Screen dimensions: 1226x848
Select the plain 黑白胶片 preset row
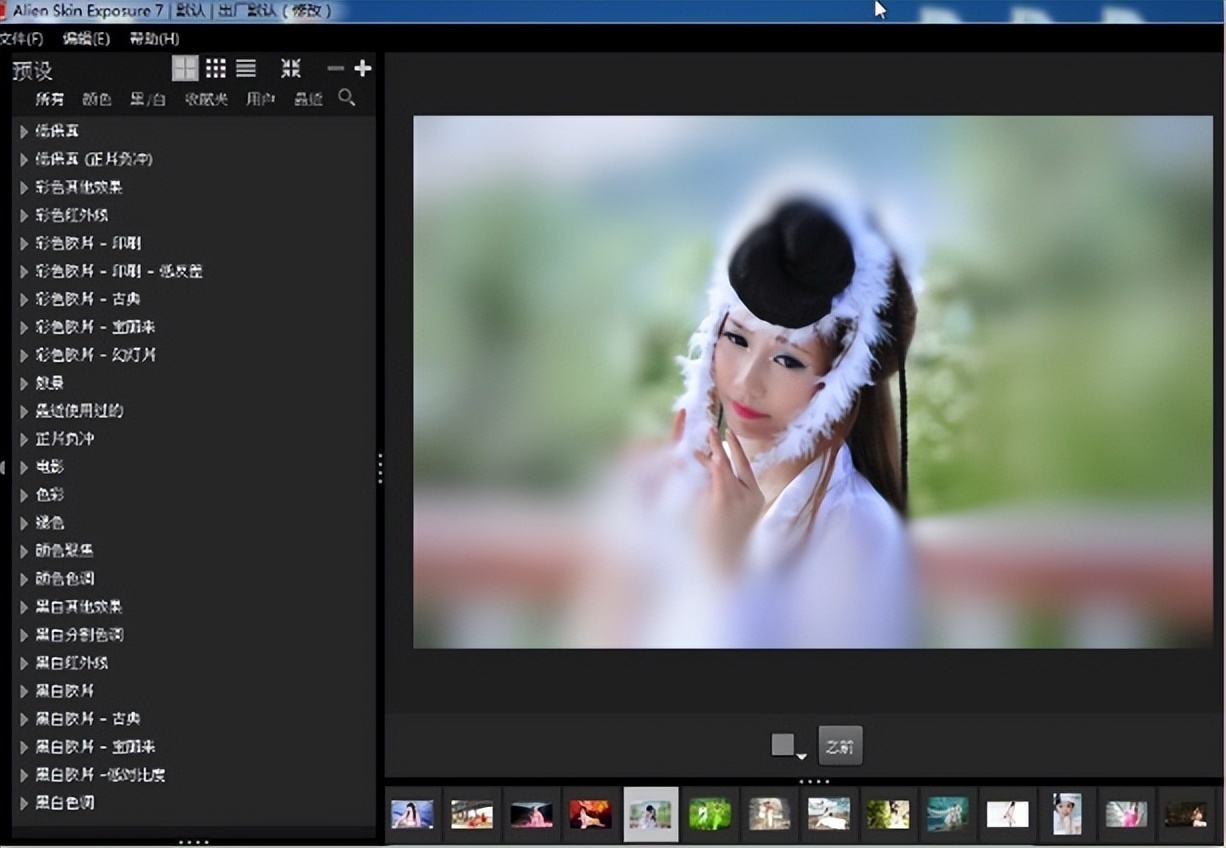[194, 691]
